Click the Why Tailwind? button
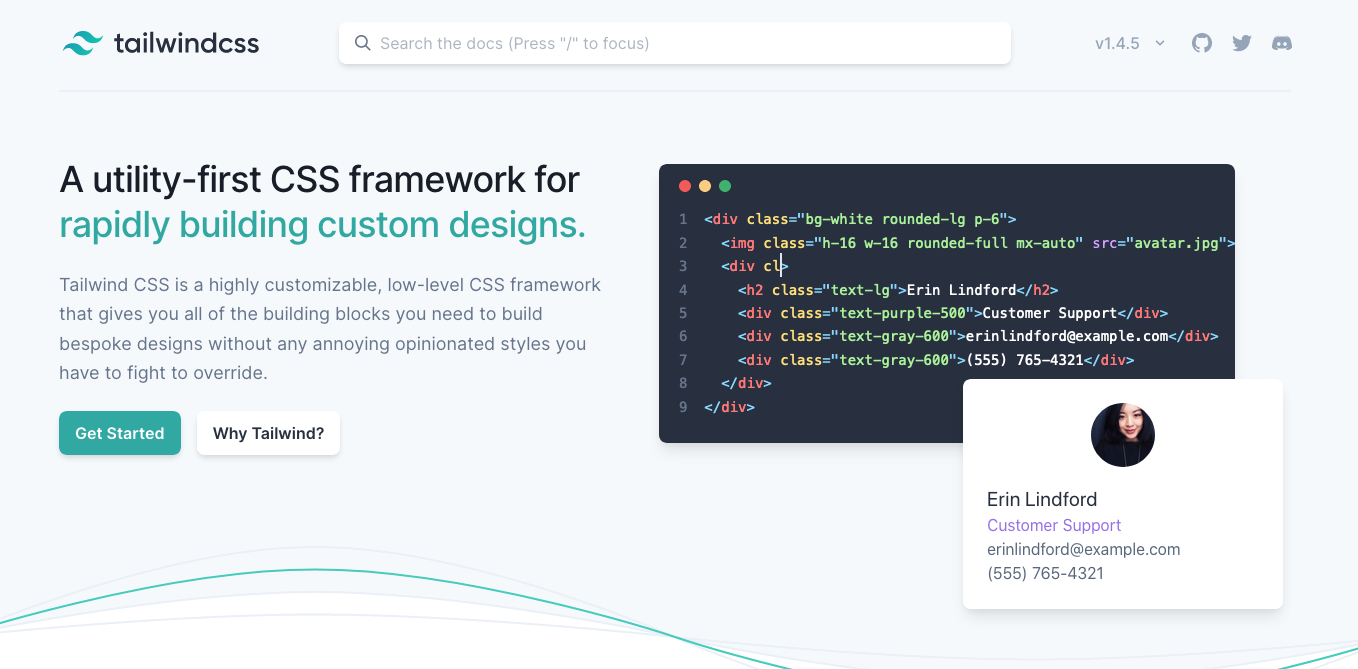This screenshot has width=1358, height=669. (268, 433)
